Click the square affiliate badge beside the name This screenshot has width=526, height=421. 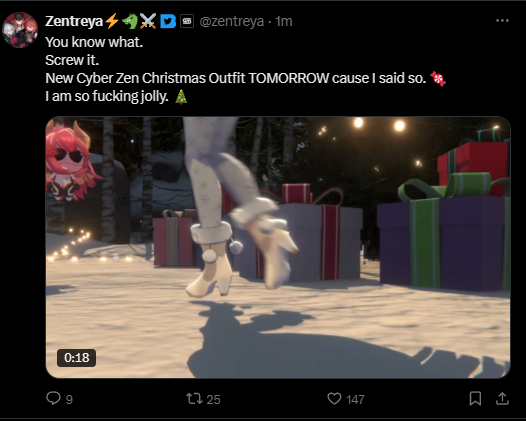click(187, 21)
